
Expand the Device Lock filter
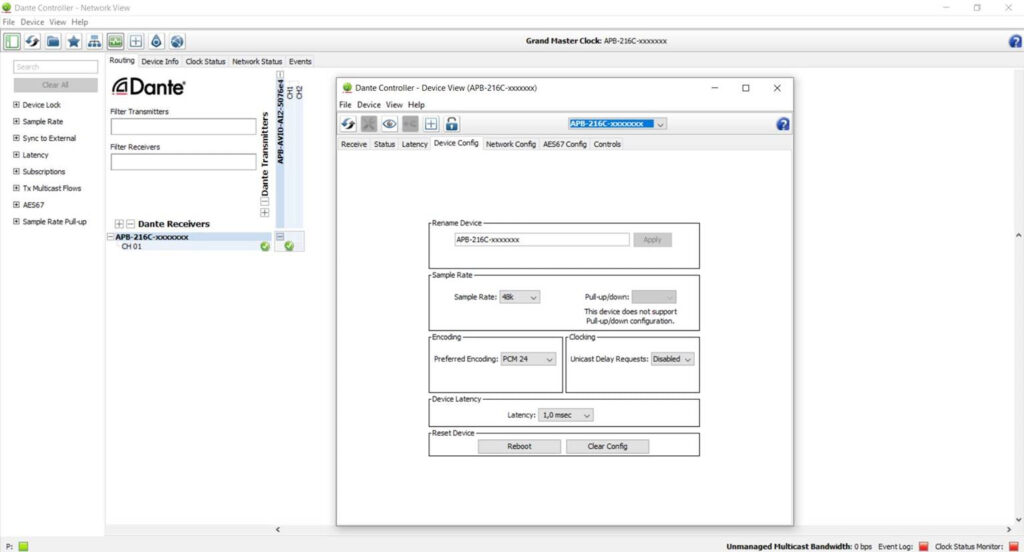click(16, 105)
